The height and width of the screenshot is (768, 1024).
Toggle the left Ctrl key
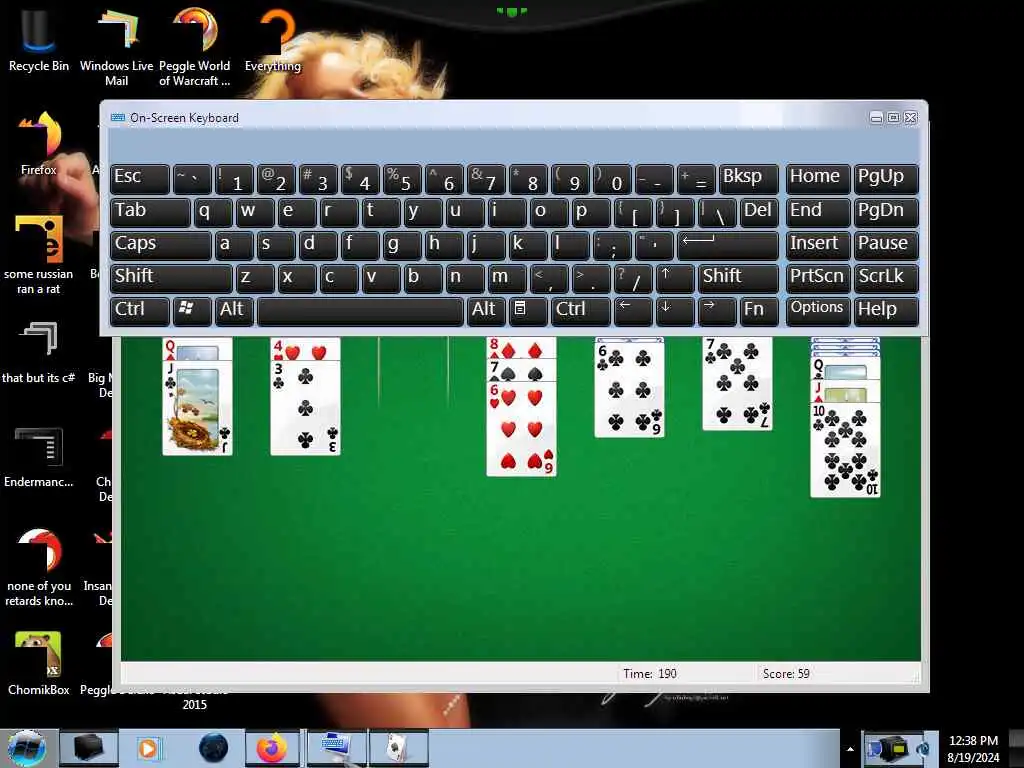(140, 310)
